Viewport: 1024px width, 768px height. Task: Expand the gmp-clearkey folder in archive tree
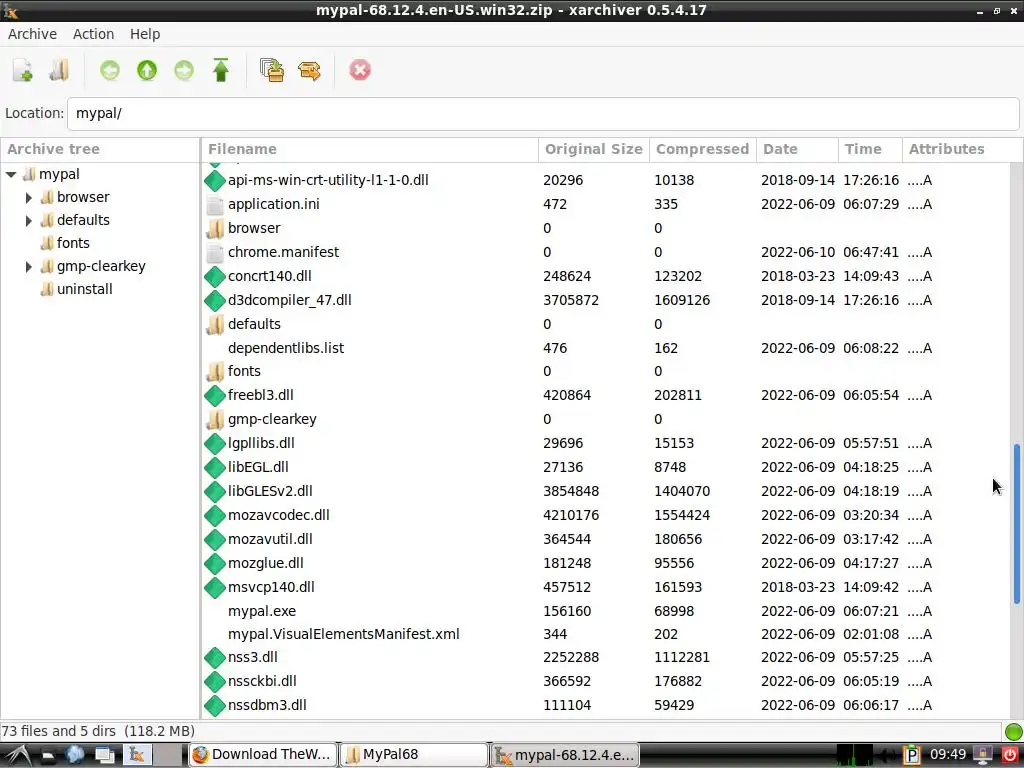tap(28, 266)
